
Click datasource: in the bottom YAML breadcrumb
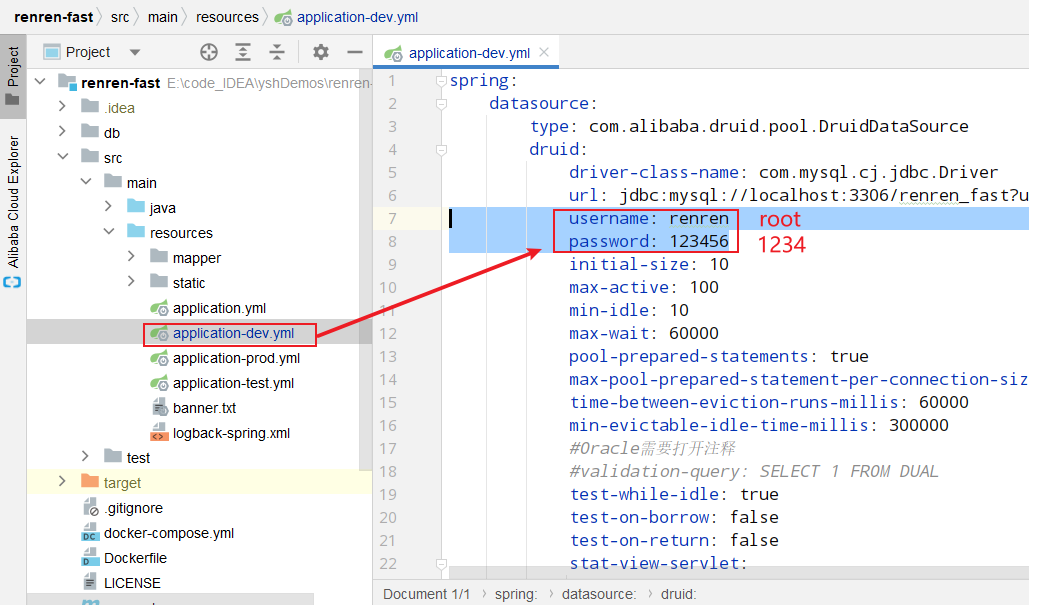[599, 594]
